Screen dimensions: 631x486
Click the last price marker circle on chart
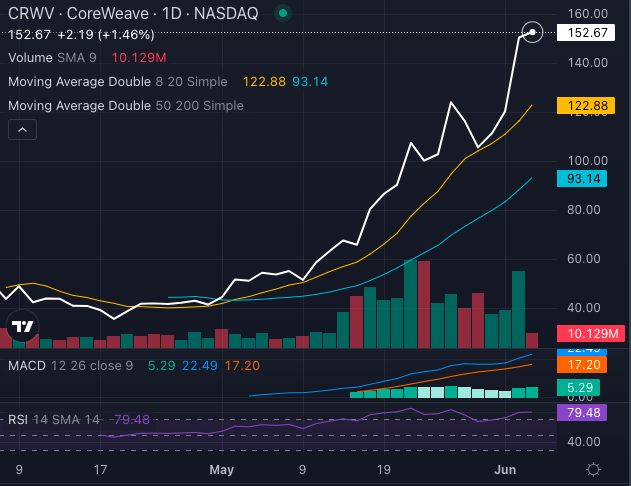532,32
